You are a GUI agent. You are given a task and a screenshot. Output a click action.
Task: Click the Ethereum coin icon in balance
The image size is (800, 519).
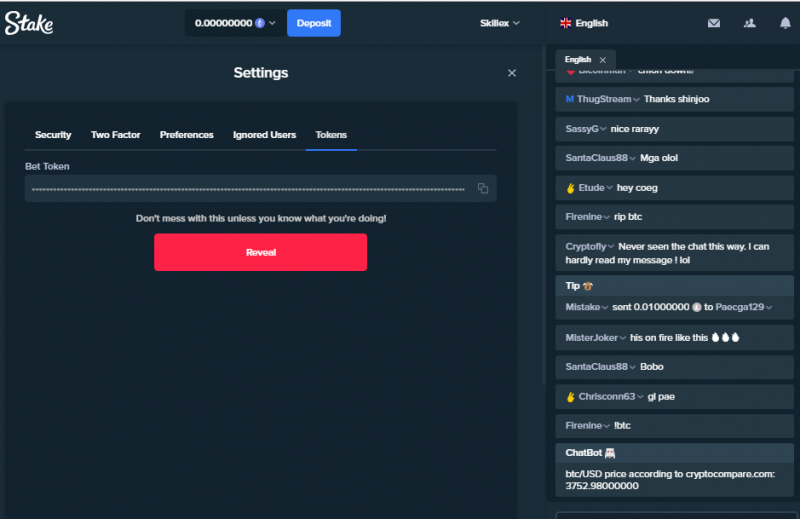tap(260, 23)
